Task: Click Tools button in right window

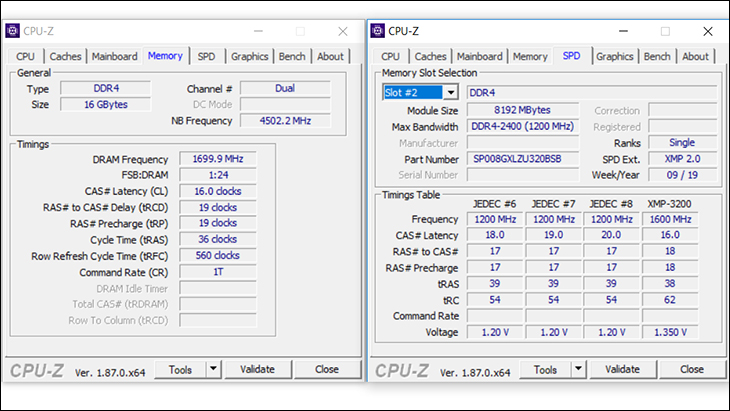Action: coord(545,370)
